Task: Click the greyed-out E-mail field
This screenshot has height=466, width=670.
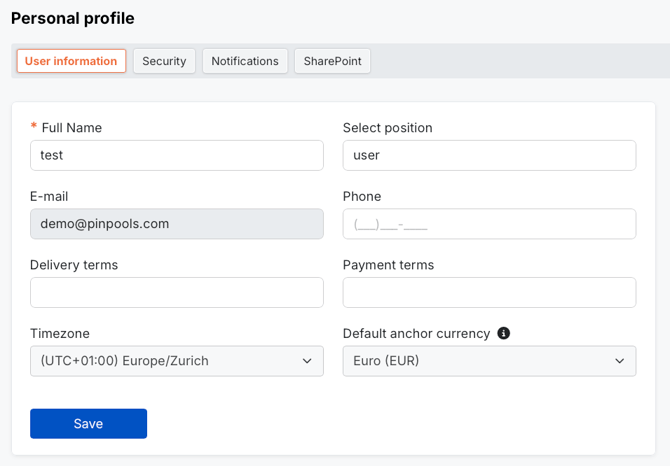Action: (x=177, y=224)
